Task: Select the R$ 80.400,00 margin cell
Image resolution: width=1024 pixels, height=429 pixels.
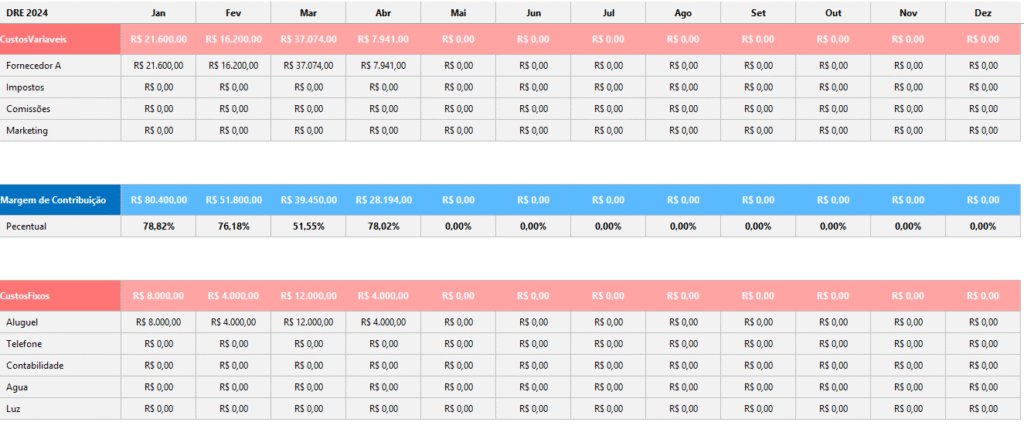Action: coord(158,200)
